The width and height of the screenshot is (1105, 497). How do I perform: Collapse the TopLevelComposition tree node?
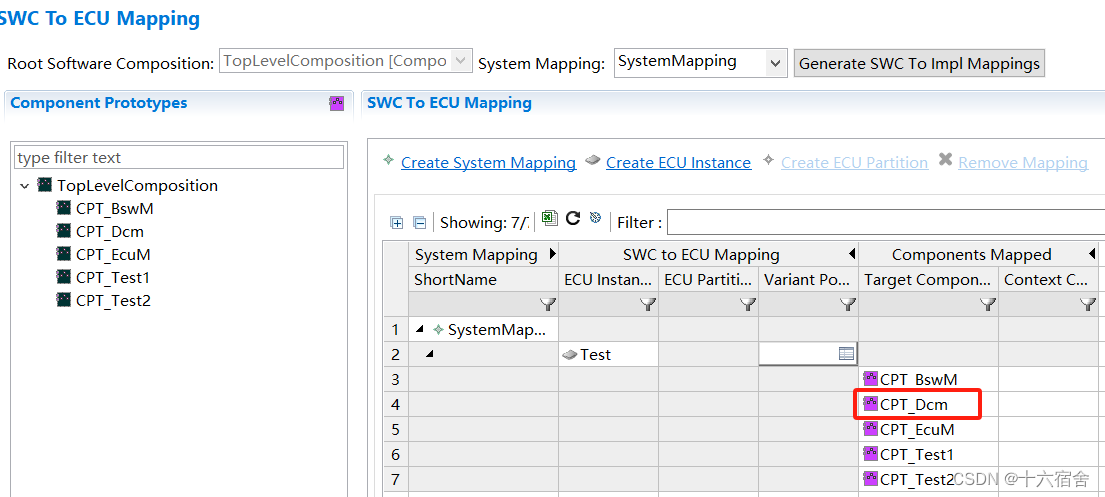(25, 186)
